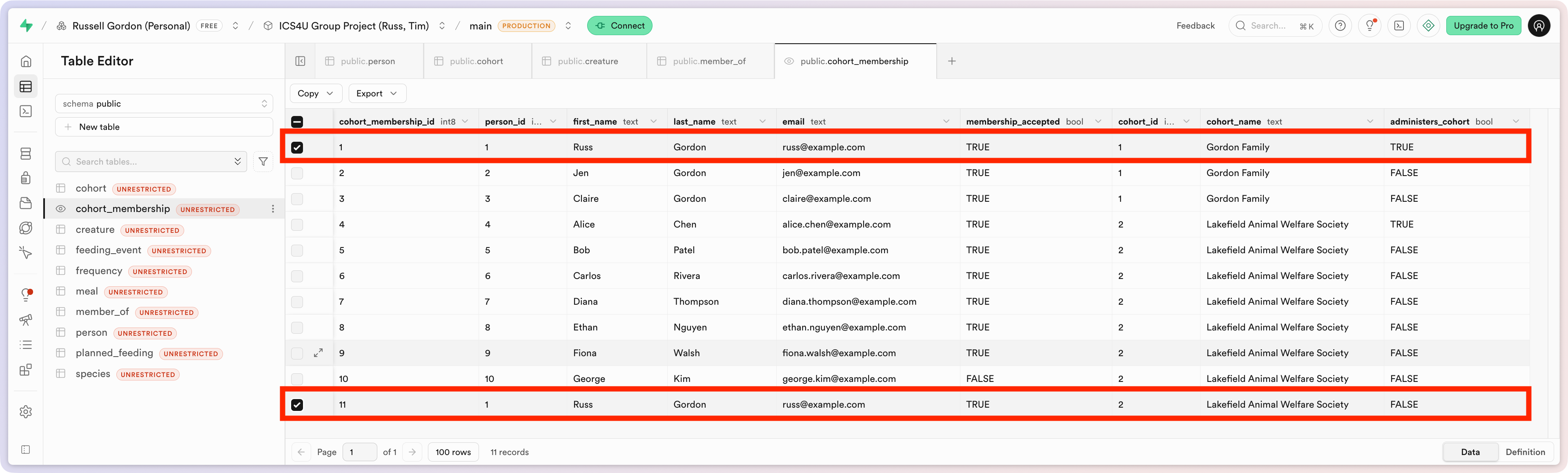The image size is (1568, 473).
Task: Click the Upgrade to Pro button
Action: (1483, 26)
